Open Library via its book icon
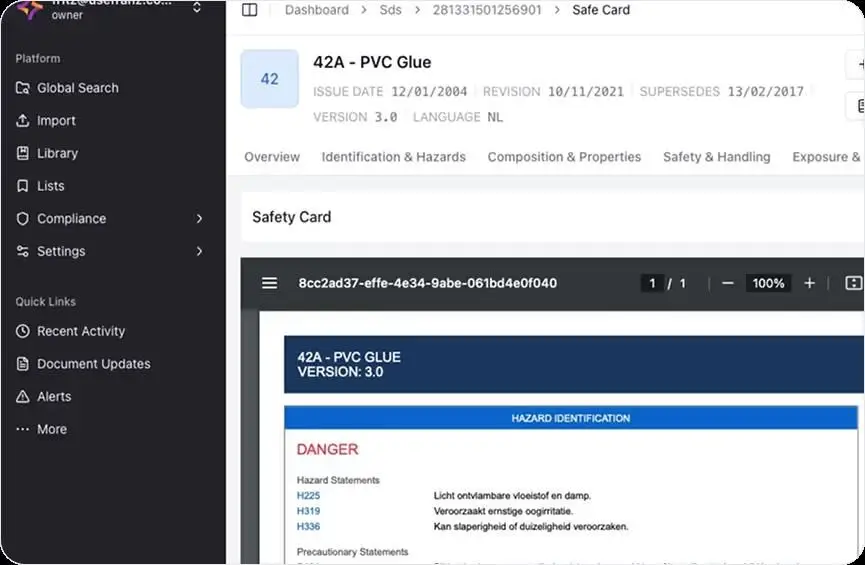This screenshot has height=565, width=865. coord(23,153)
